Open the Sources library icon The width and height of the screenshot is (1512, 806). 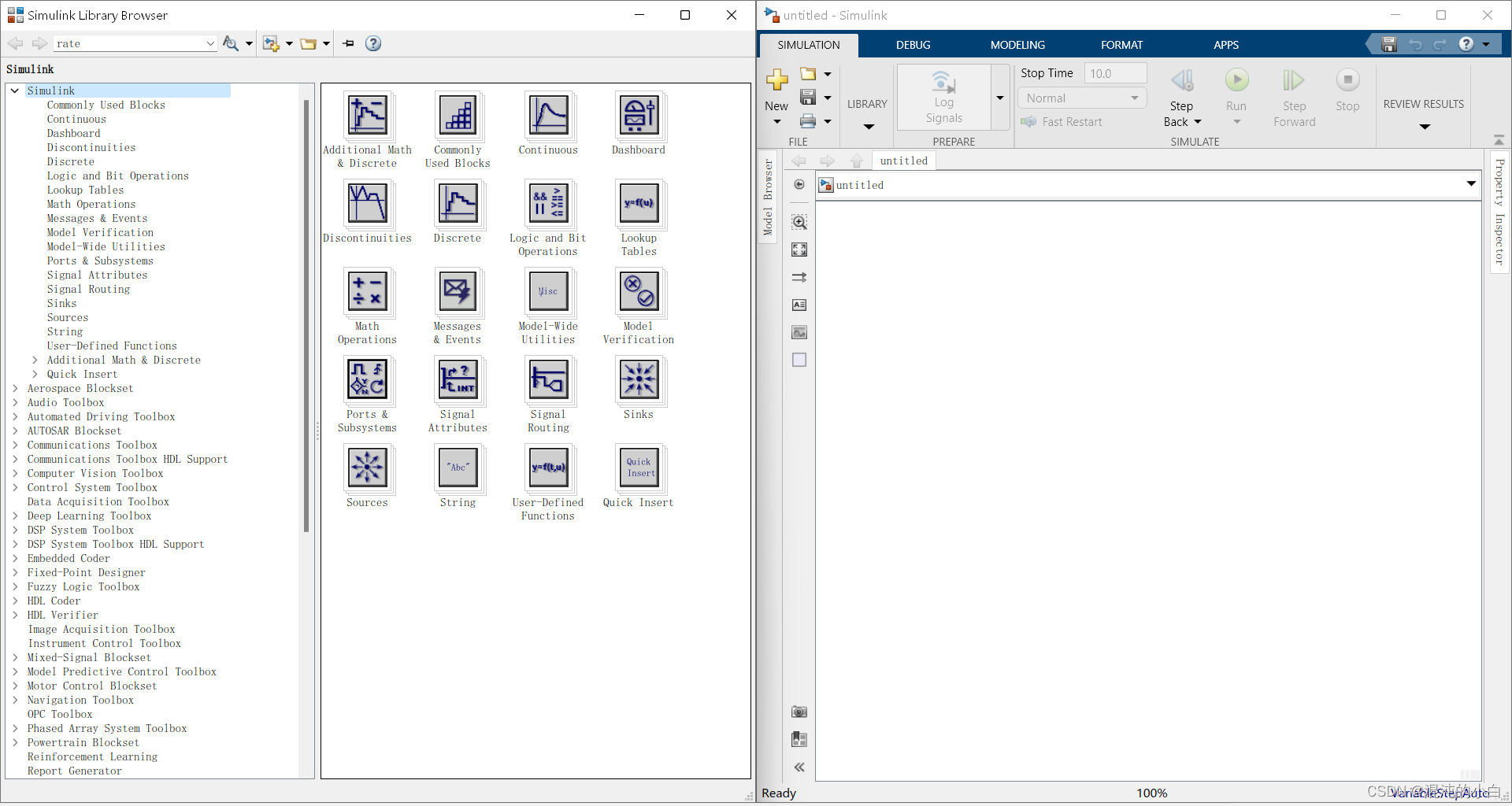point(368,468)
